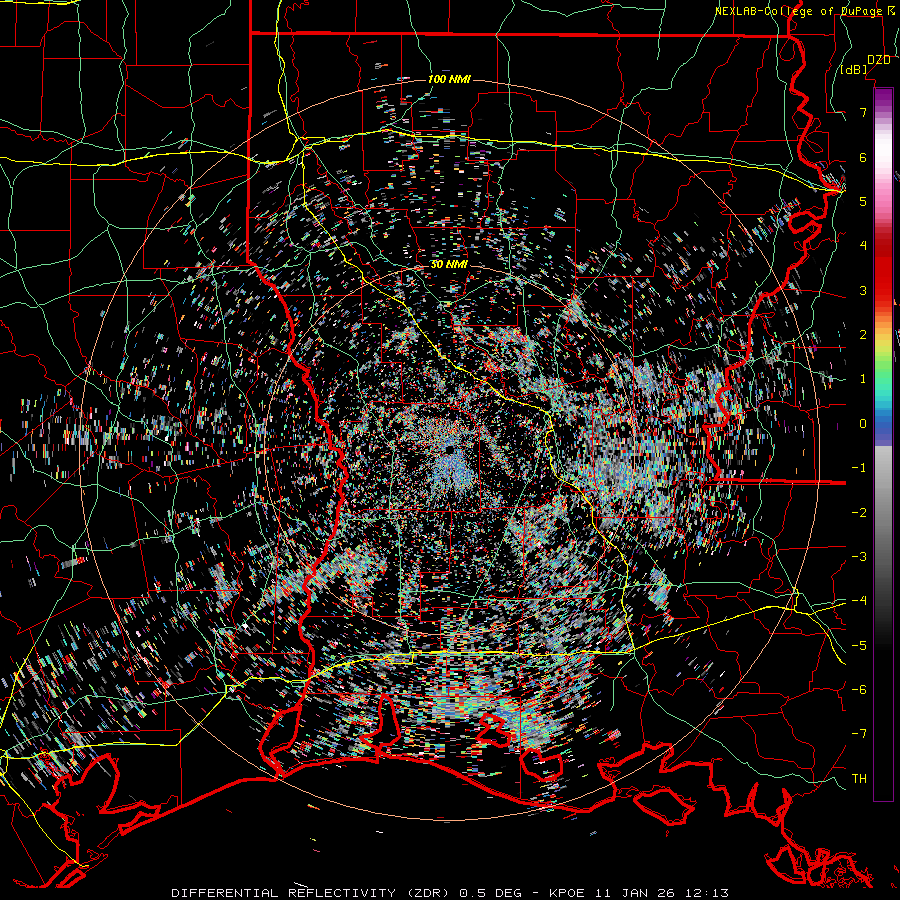The image size is (900, 900).
Task: Click the "DZD" legend title
Action: (878, 60)
